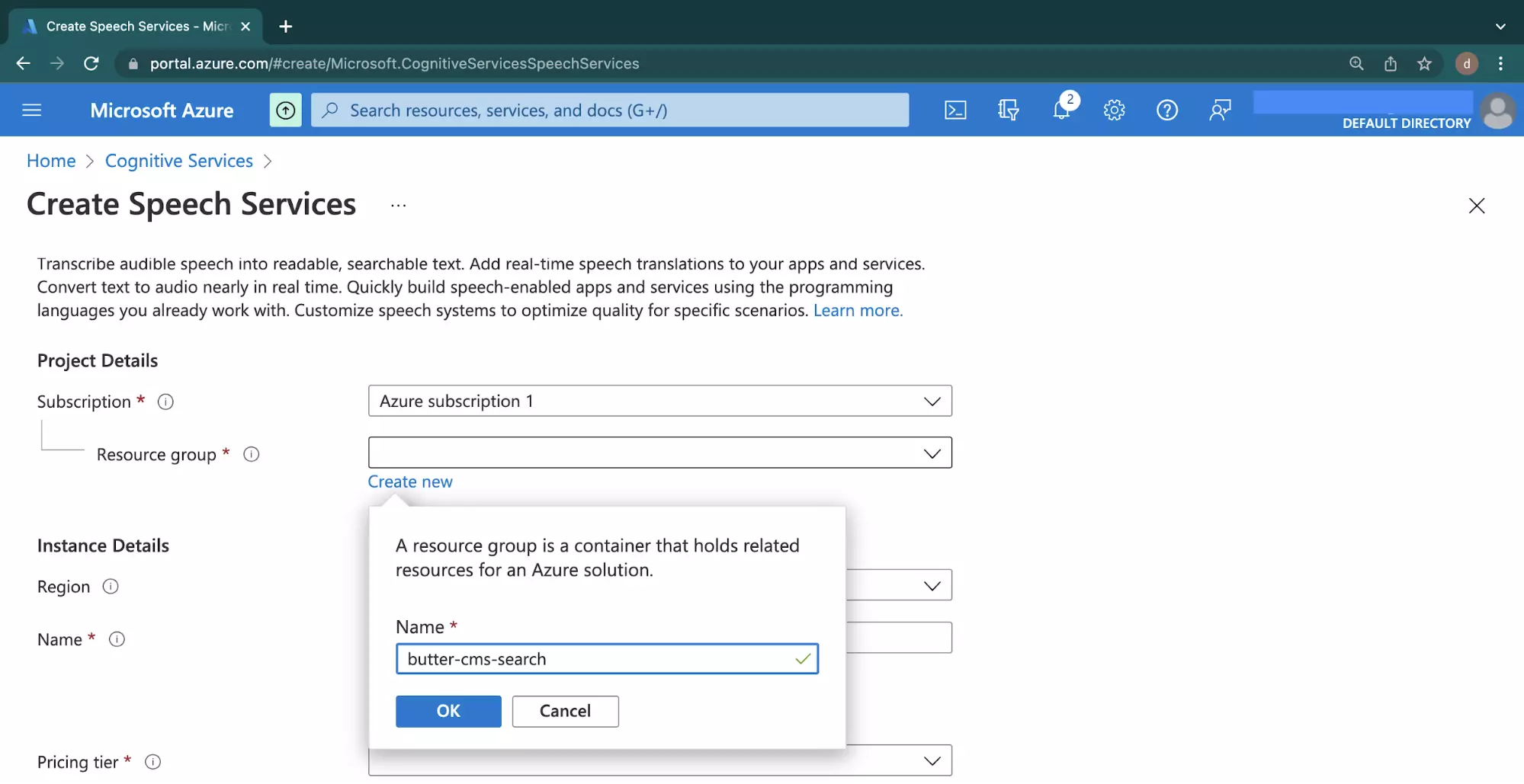Screen dimensions: 1524x784
Task: Click the instance Name input field
Action: [x=900, y=638]
